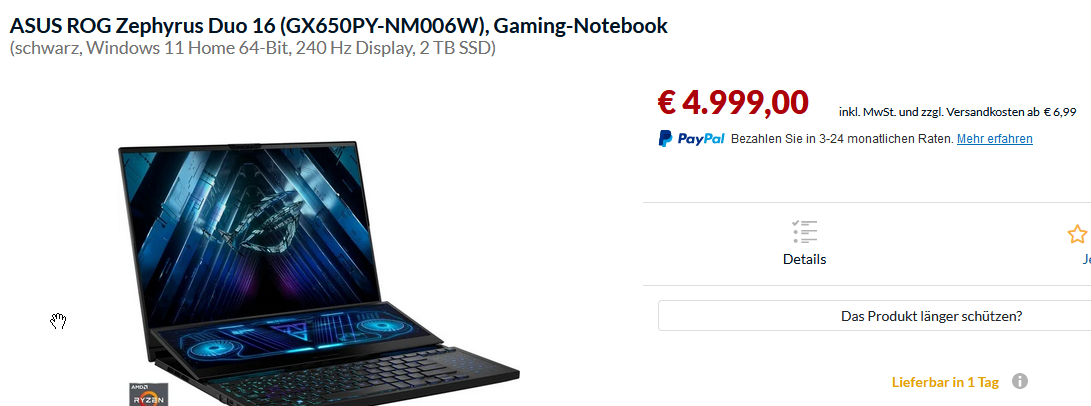Click the PayPal logo
Viewport: 1091px width, 406px height.
tap(692, 139)
